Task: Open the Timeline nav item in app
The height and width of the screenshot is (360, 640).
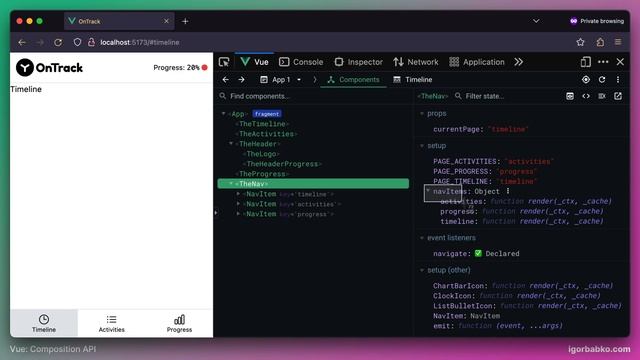Action: [x=44, y=323]
